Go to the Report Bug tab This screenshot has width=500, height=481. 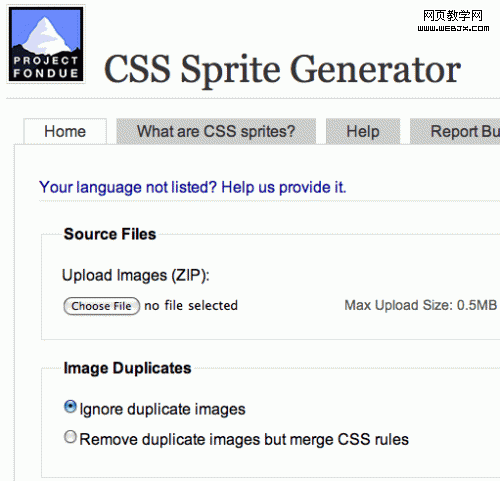pyautogui.click(x=455, y=131)
